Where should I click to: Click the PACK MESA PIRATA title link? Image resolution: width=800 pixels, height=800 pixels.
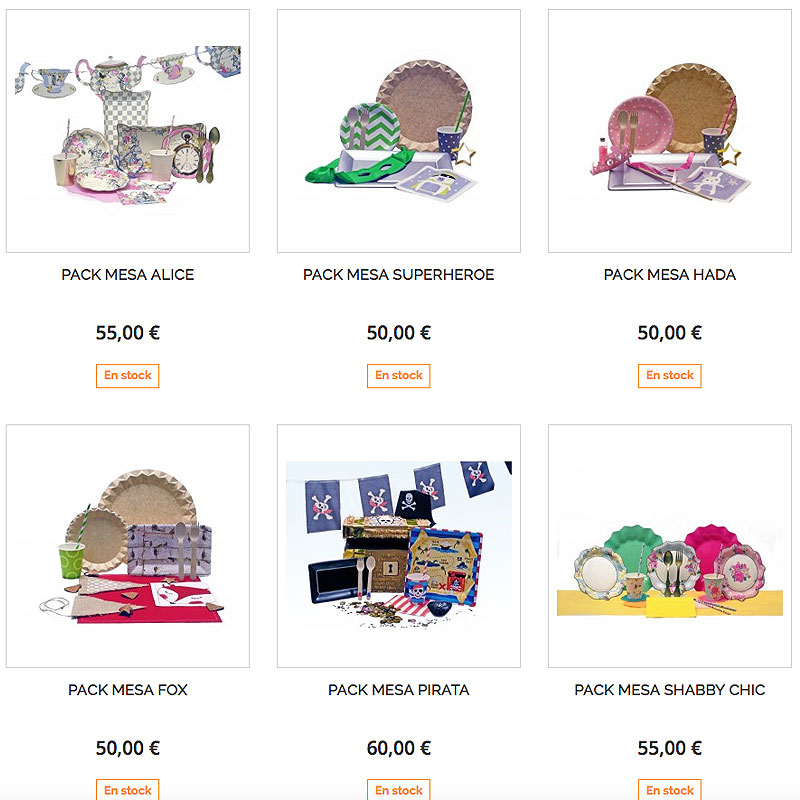pos(398,690)
